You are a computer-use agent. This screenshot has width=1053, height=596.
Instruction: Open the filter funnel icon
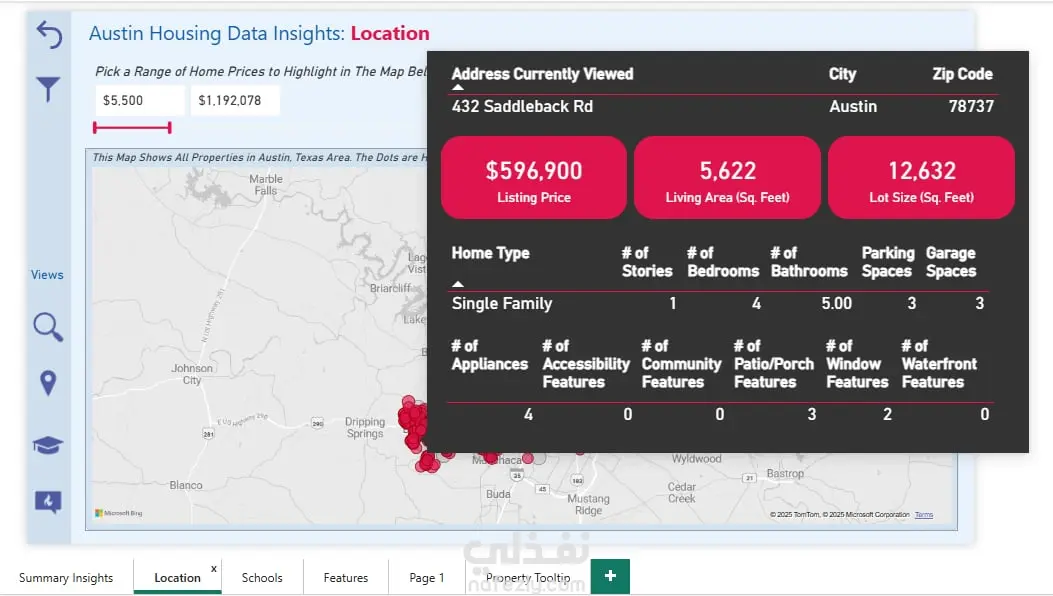coord(48,90)
